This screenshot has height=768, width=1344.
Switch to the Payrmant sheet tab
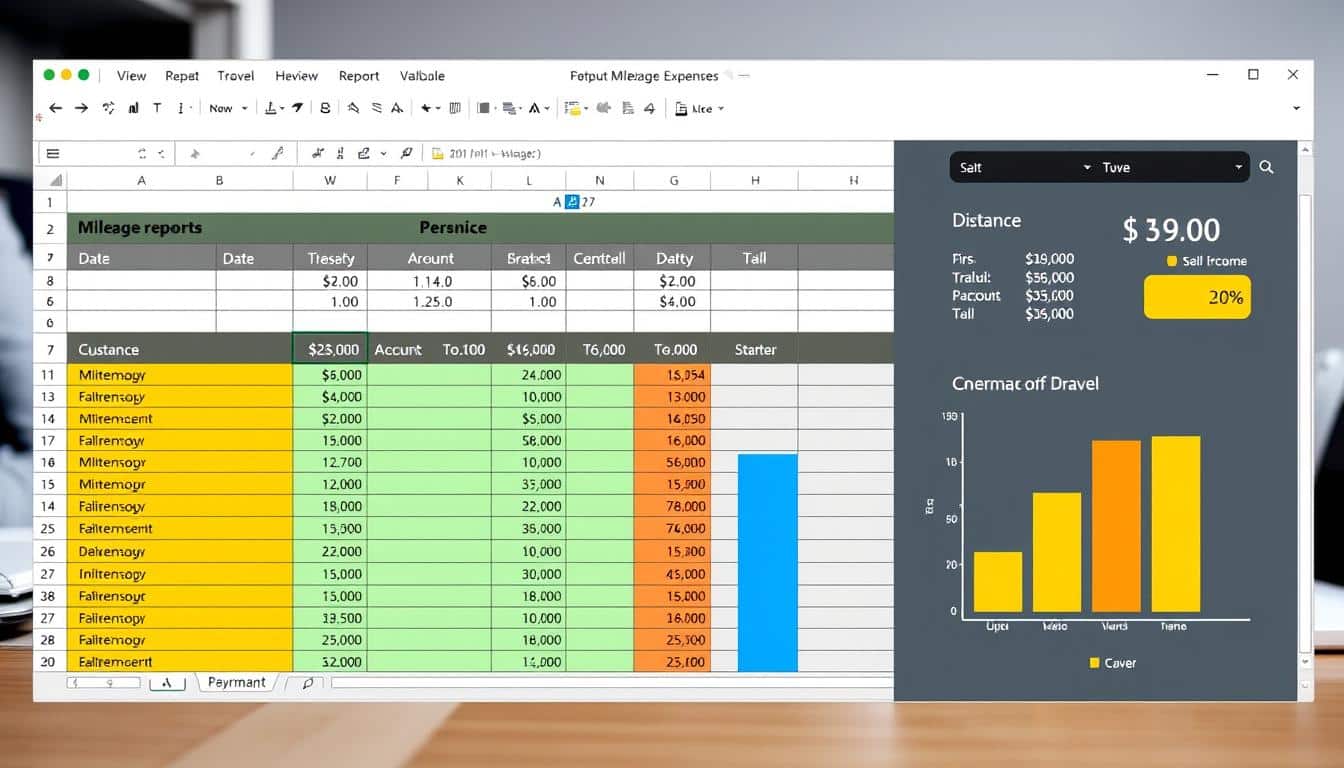(x=236, y=682)
